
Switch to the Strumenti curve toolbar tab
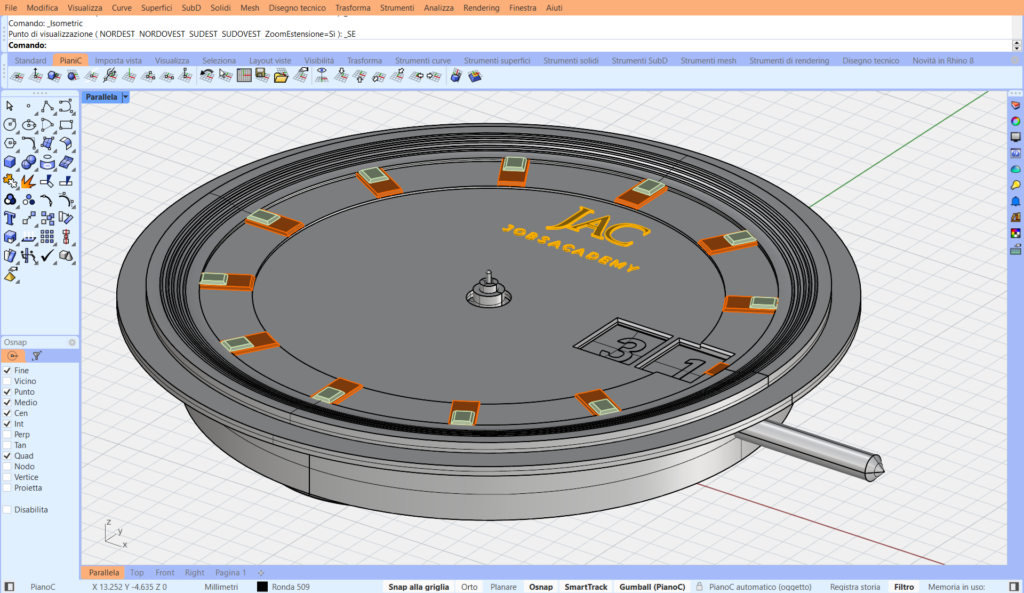[x=423, y=61]
